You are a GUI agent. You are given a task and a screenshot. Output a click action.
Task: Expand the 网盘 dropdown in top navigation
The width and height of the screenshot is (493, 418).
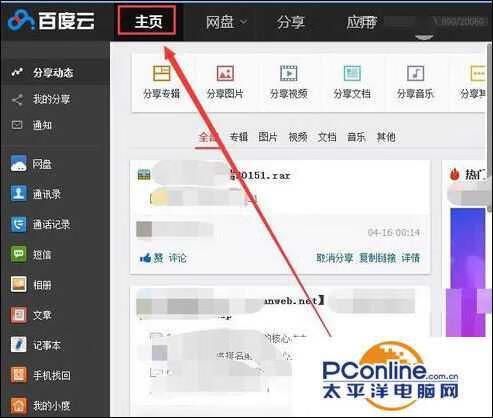226,22
